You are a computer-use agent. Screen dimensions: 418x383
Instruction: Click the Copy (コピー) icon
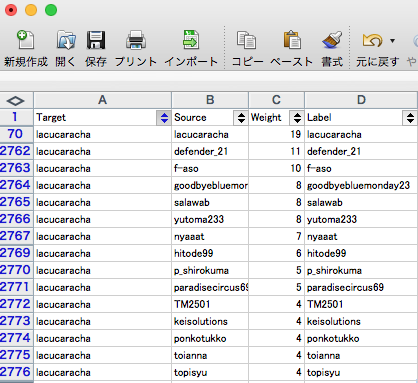[246, 40]
